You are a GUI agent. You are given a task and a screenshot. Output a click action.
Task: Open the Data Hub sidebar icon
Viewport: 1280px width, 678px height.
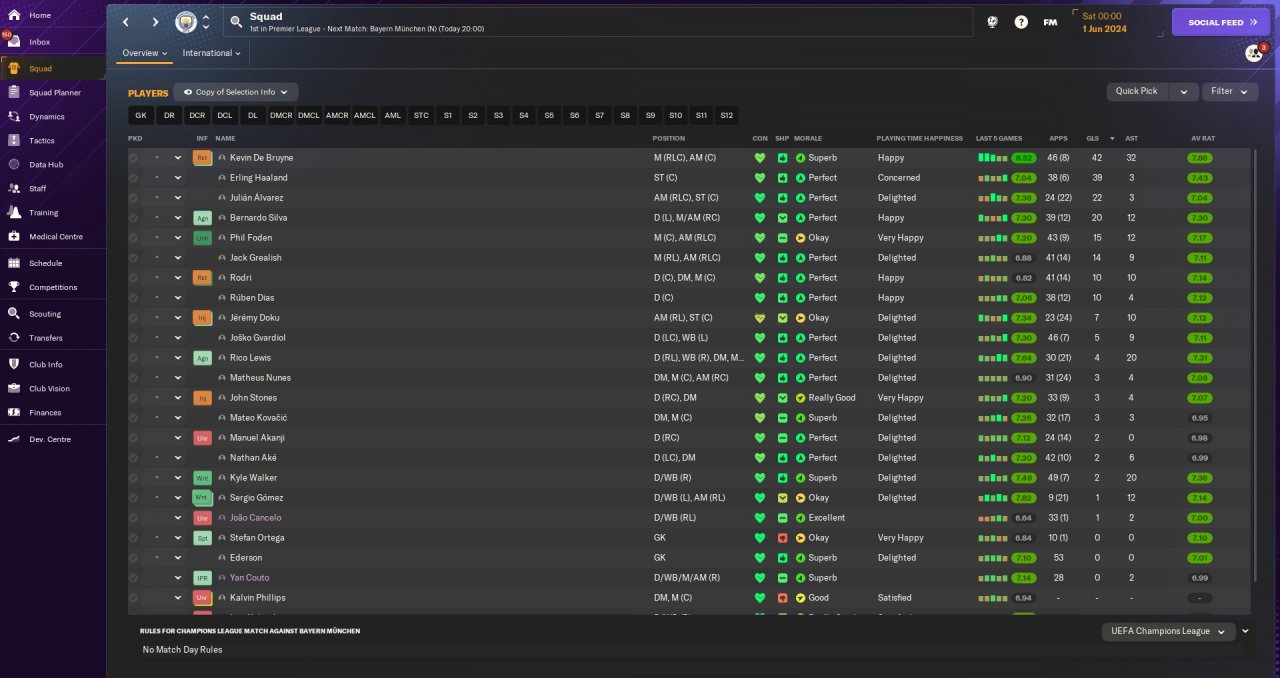14,164
